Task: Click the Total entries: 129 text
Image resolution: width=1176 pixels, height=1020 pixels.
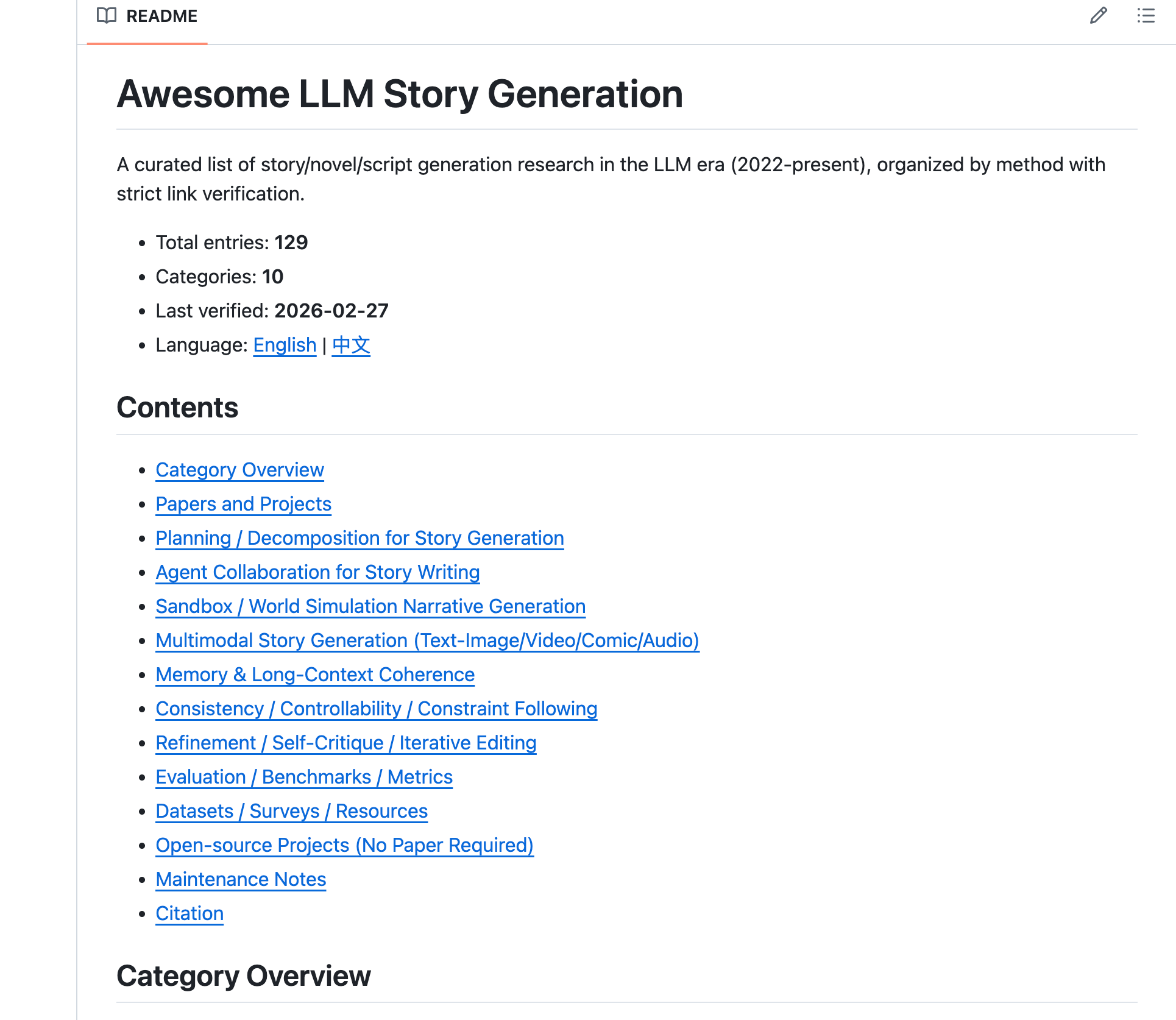Action: click(x=232, y=243)
